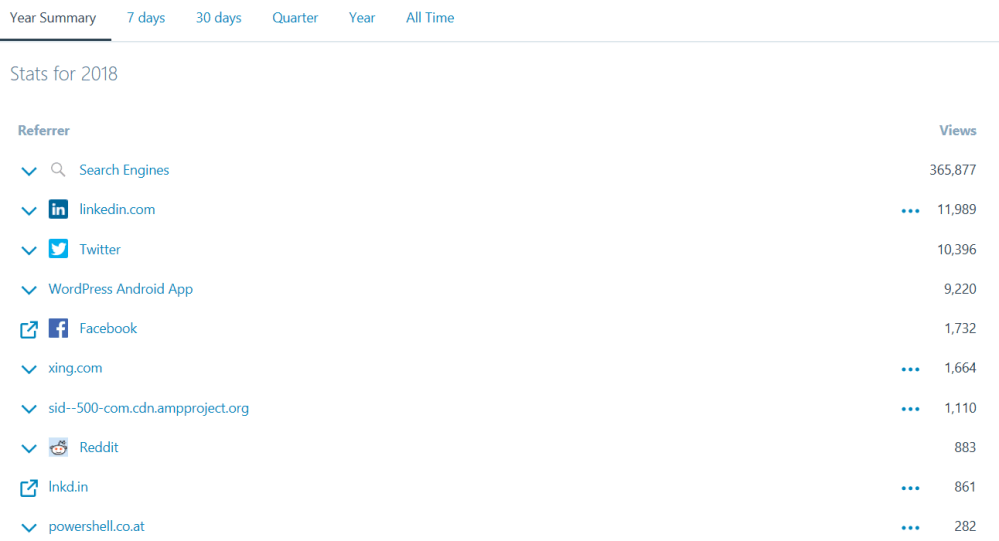The width and height of the screenshot is (999, 541).
Task: Click the Search Engines magnifier icon
Action: pyautogui.click(x=58, y=170)
